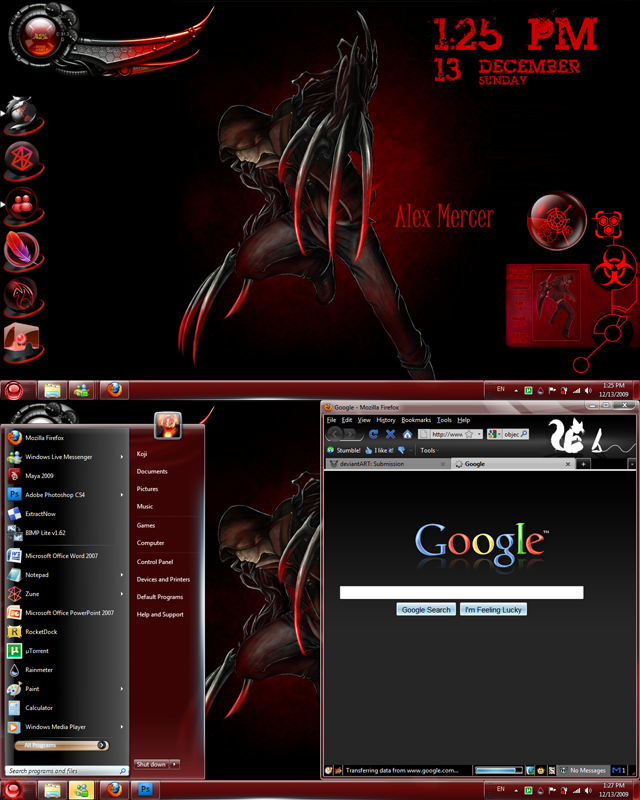Click the Google search text field
640x800 pixels.
(461, 592)
